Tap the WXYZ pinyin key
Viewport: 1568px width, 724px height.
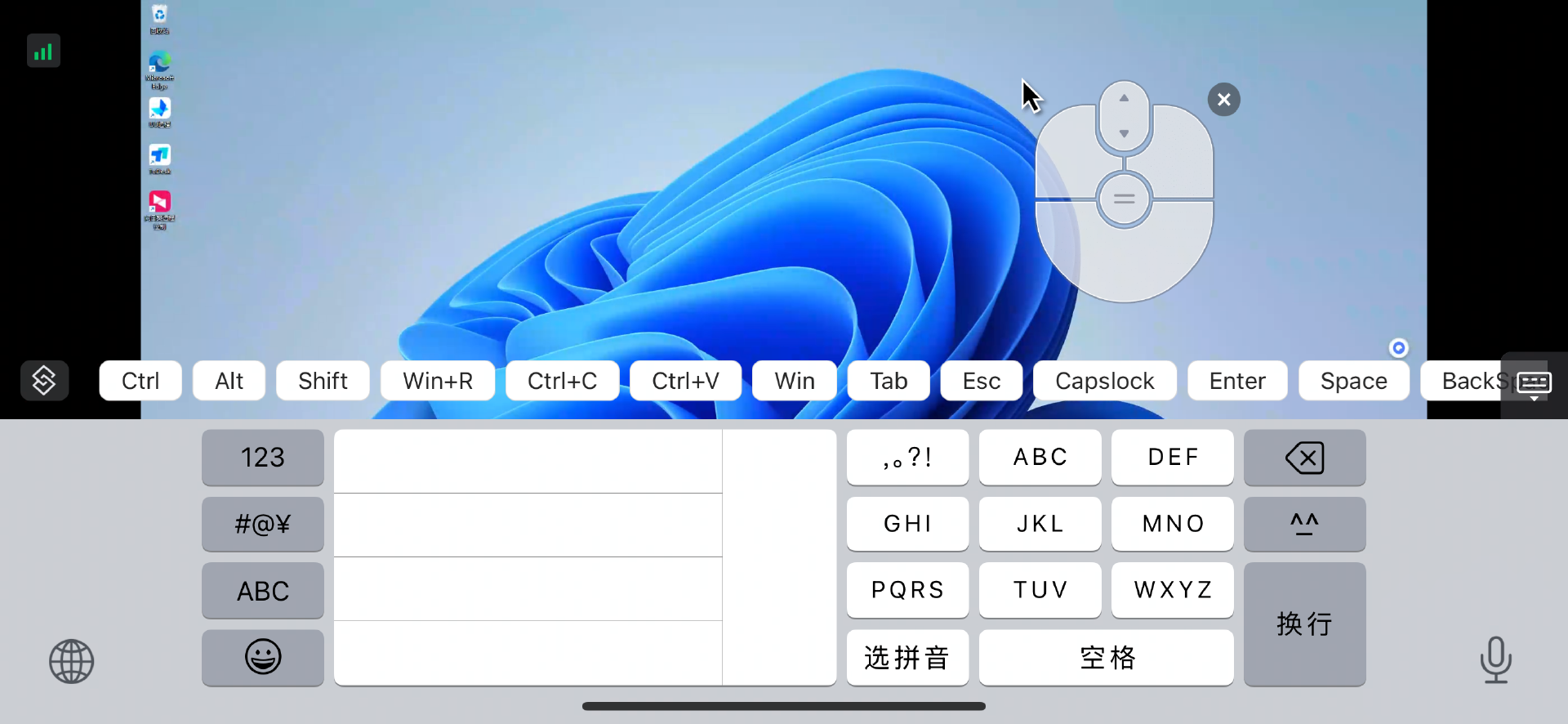point(1172,590)
